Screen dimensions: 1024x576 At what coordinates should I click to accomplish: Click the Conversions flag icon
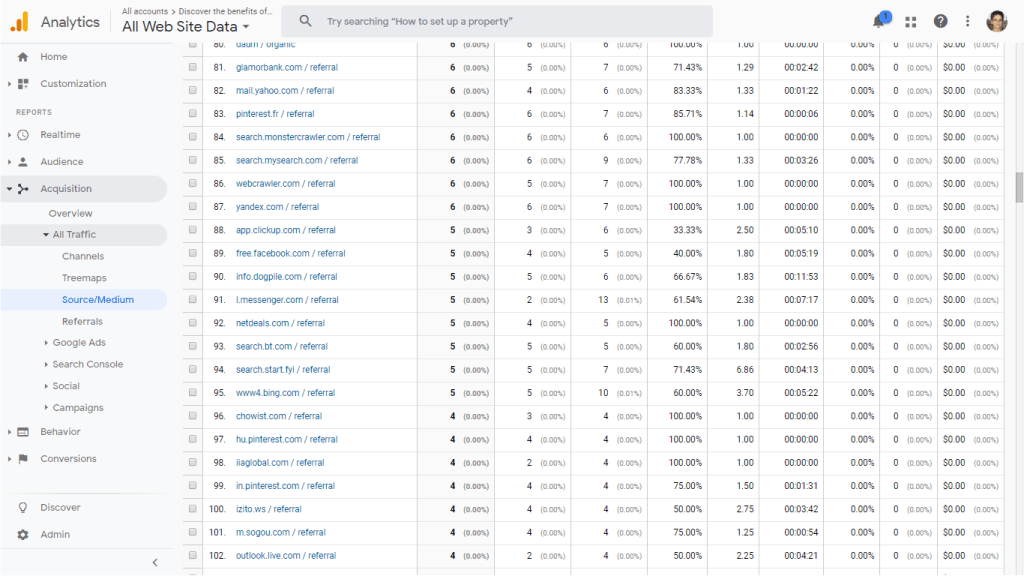point(23,458)
